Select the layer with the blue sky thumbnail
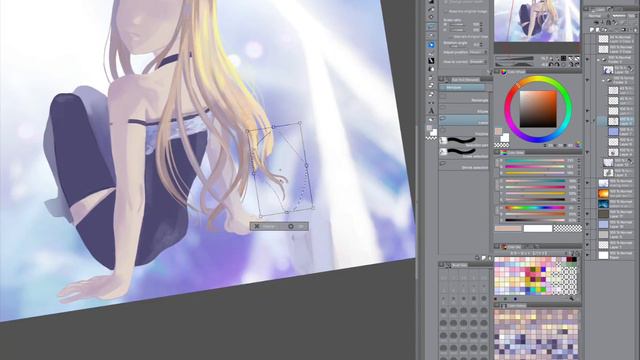 603,204
